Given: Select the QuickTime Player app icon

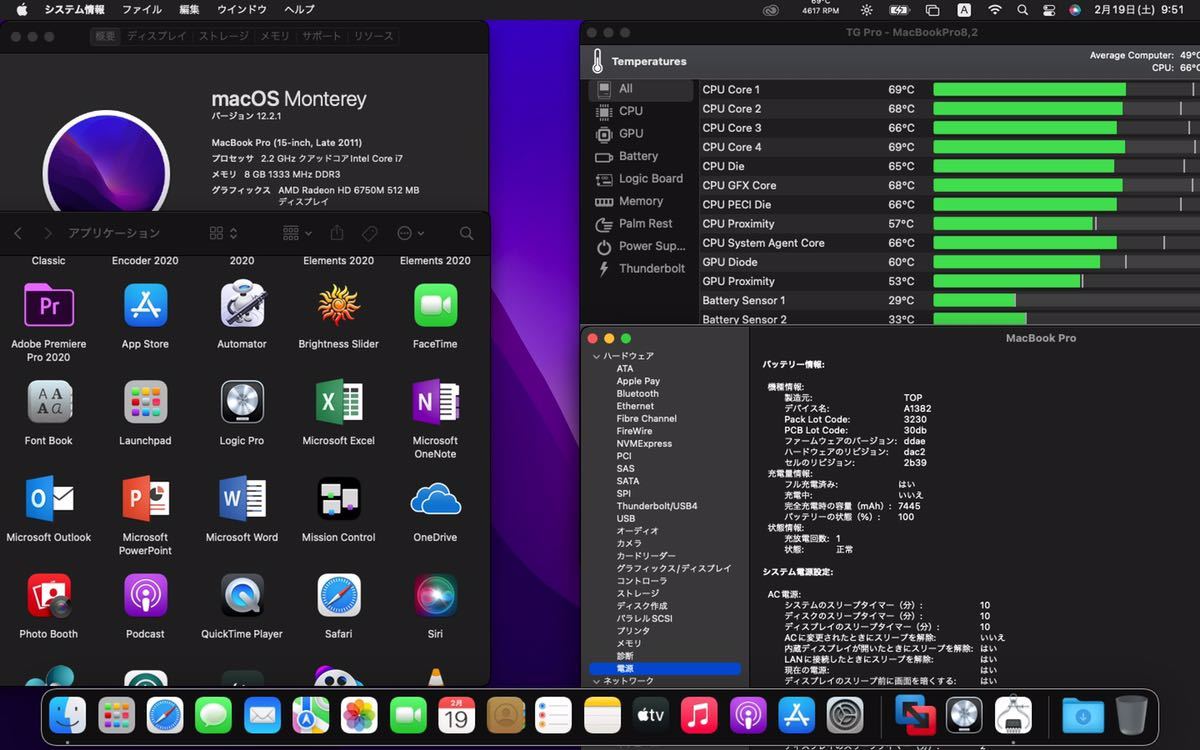Looking at the screenshot, I should (242, 595).
